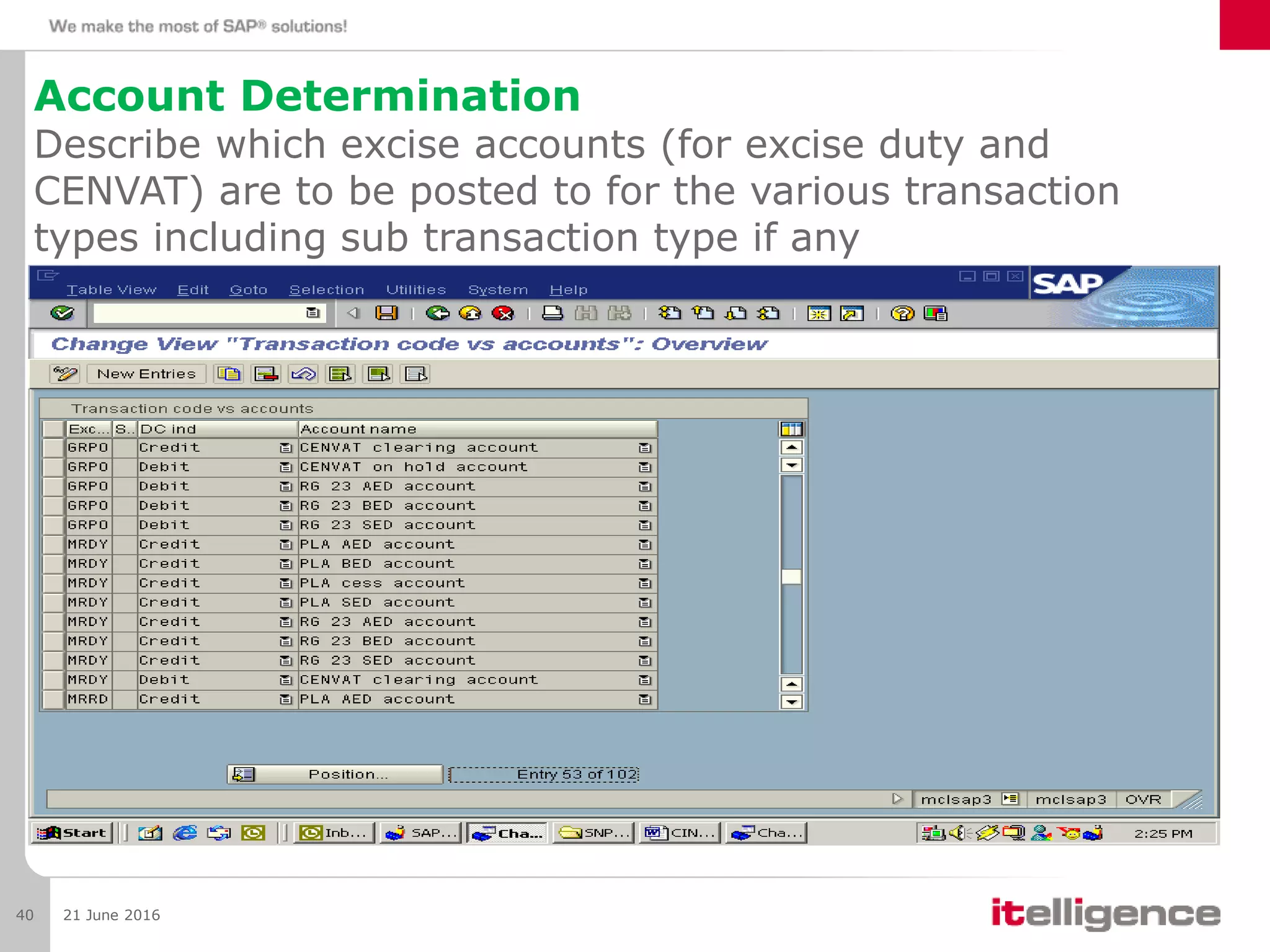Click the table vertical scrollbar thumb
1270x952 pixels.
791,576
